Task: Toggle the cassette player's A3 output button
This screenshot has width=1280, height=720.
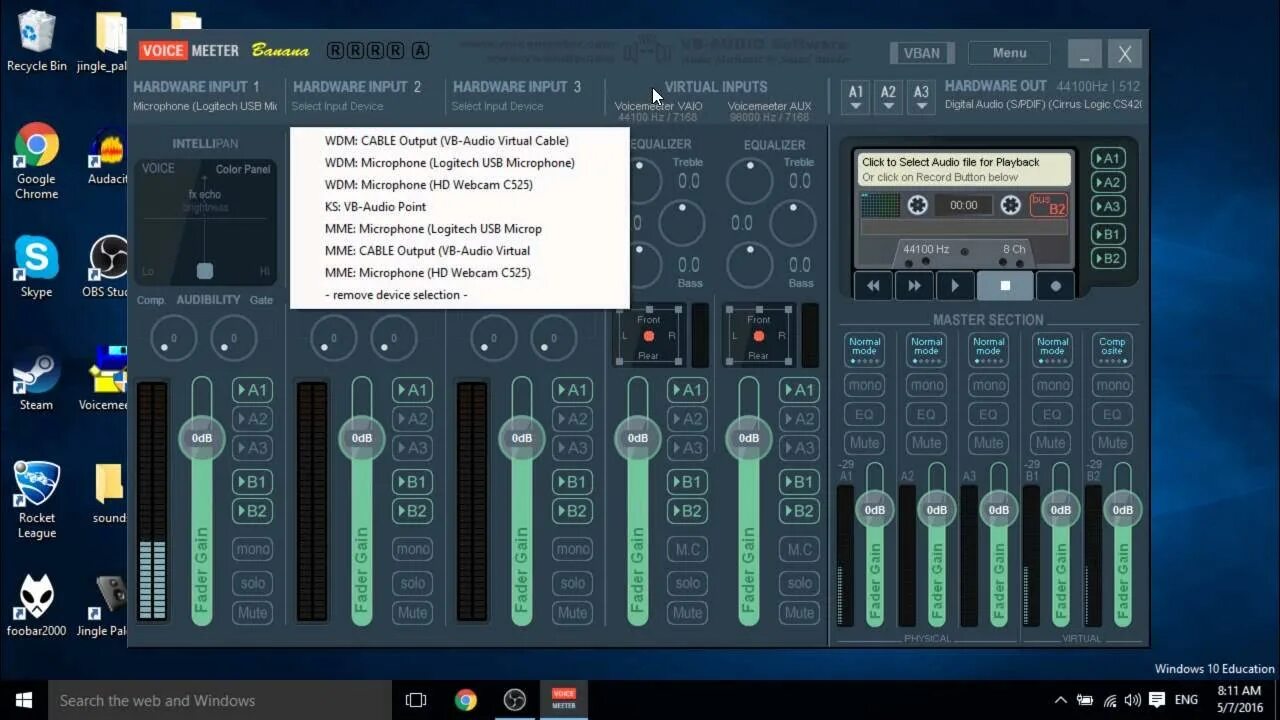Action: (x=1107, y=206)
